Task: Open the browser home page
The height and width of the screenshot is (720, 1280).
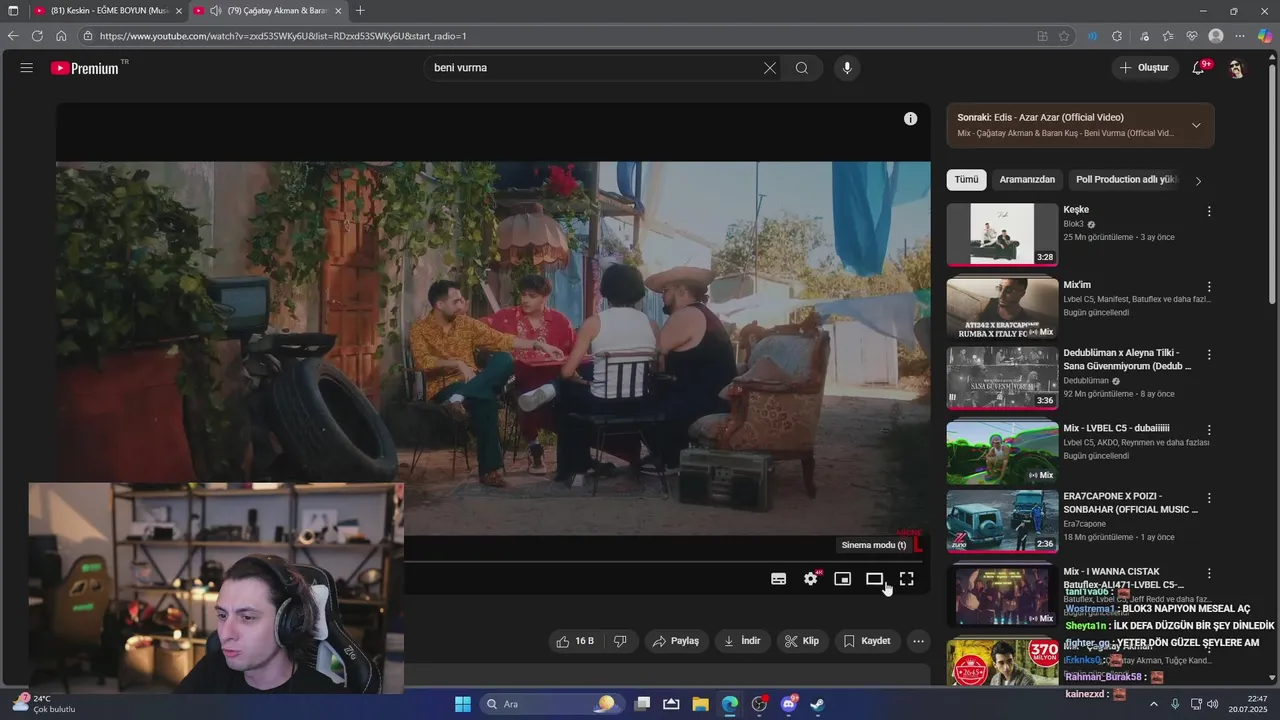Action: pos(61,36)
